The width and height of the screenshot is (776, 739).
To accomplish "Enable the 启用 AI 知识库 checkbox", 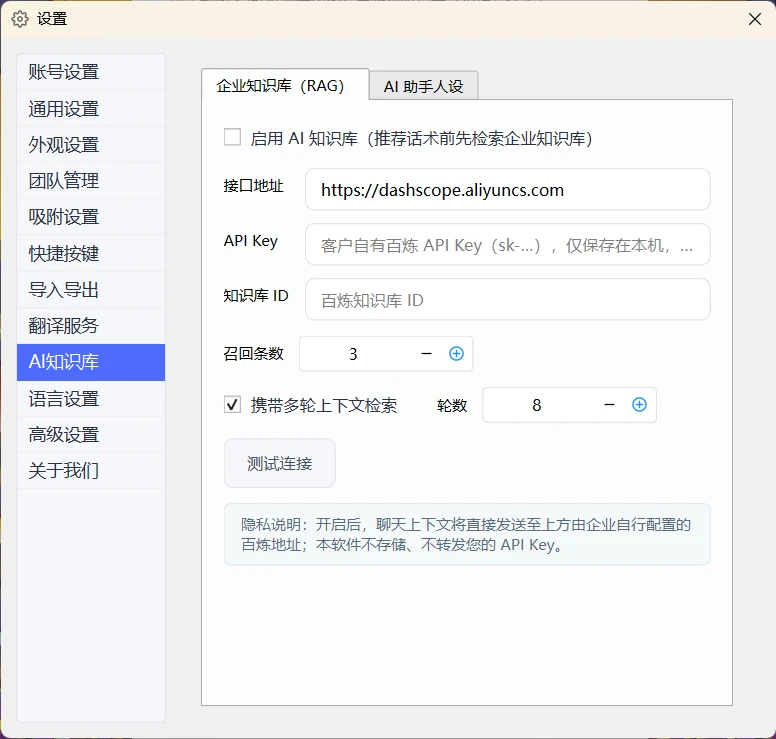I will pyautogui.click(x=233, y=137).
